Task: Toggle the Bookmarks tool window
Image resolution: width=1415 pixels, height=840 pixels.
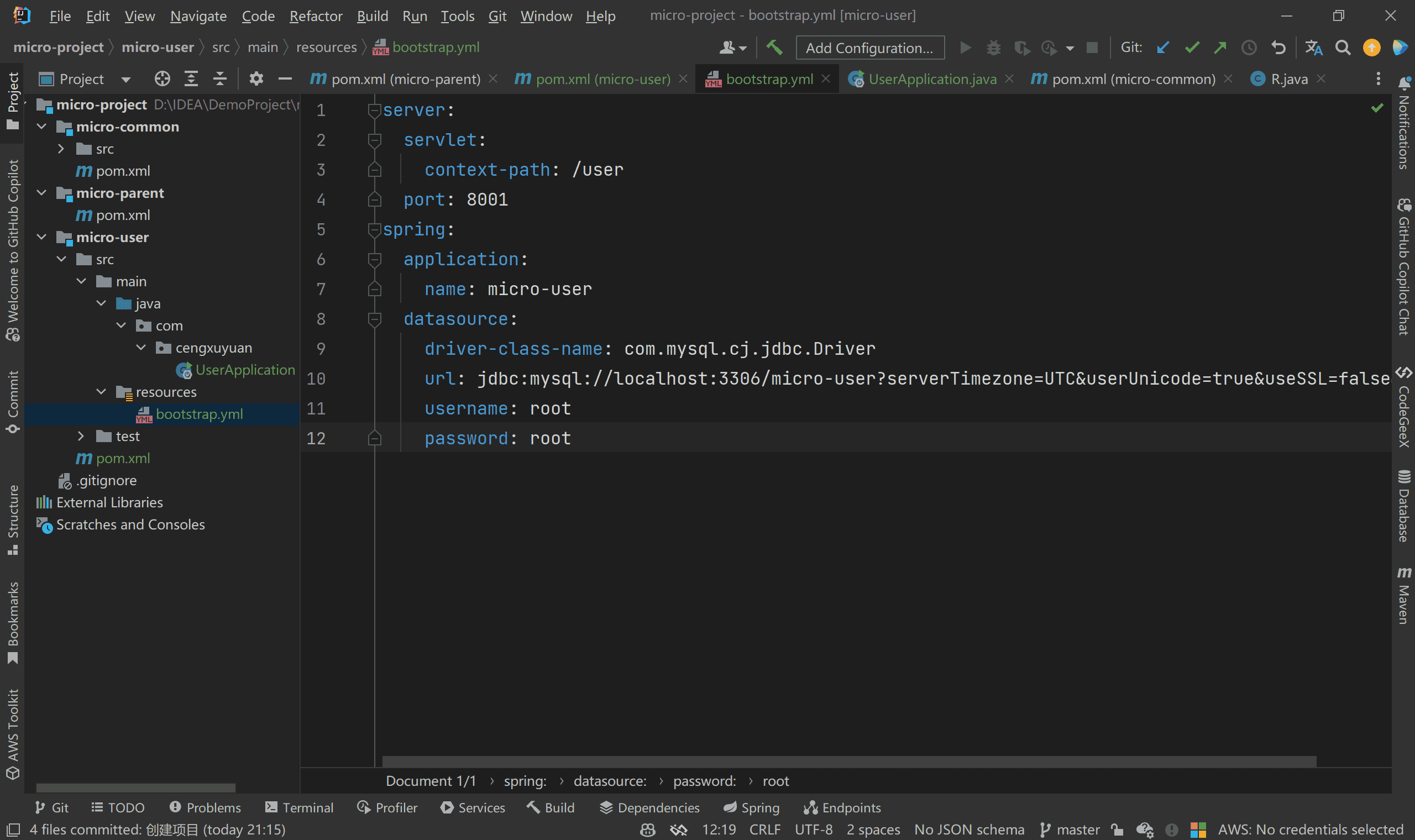Action: 13,623
